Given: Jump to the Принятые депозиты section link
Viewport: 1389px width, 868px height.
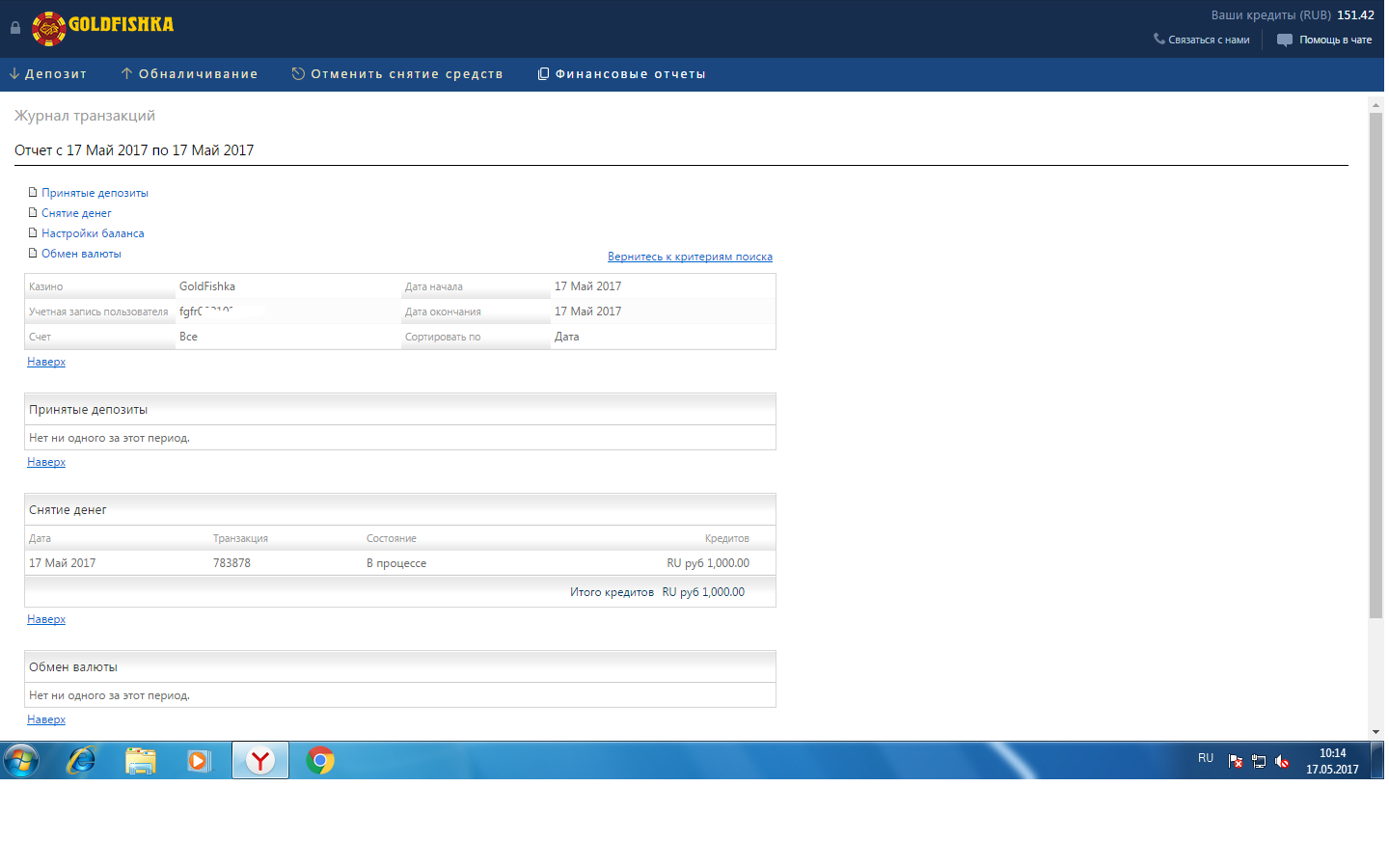Looking at the screenshot, I should point(95,193).
